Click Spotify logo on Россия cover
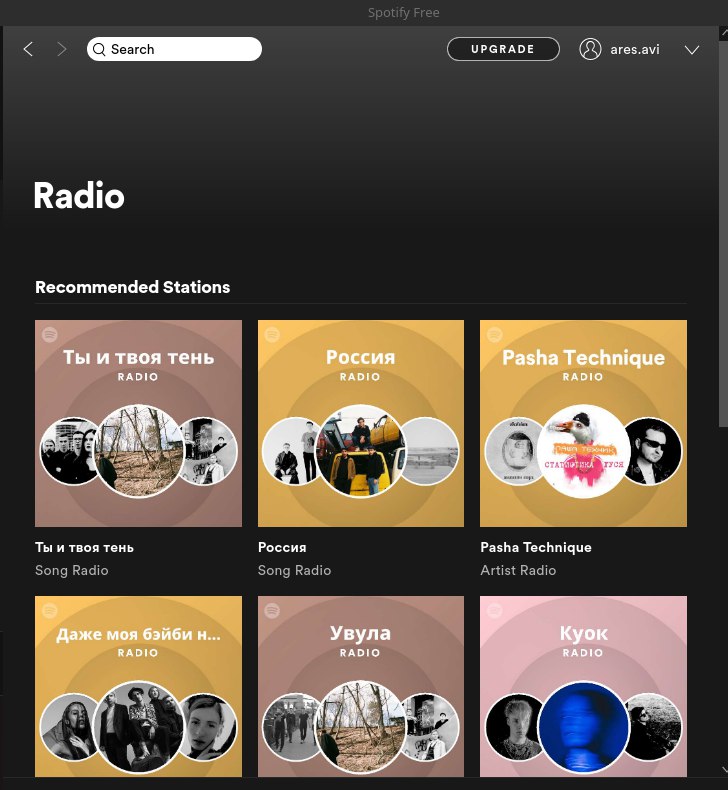 point(272,335)
